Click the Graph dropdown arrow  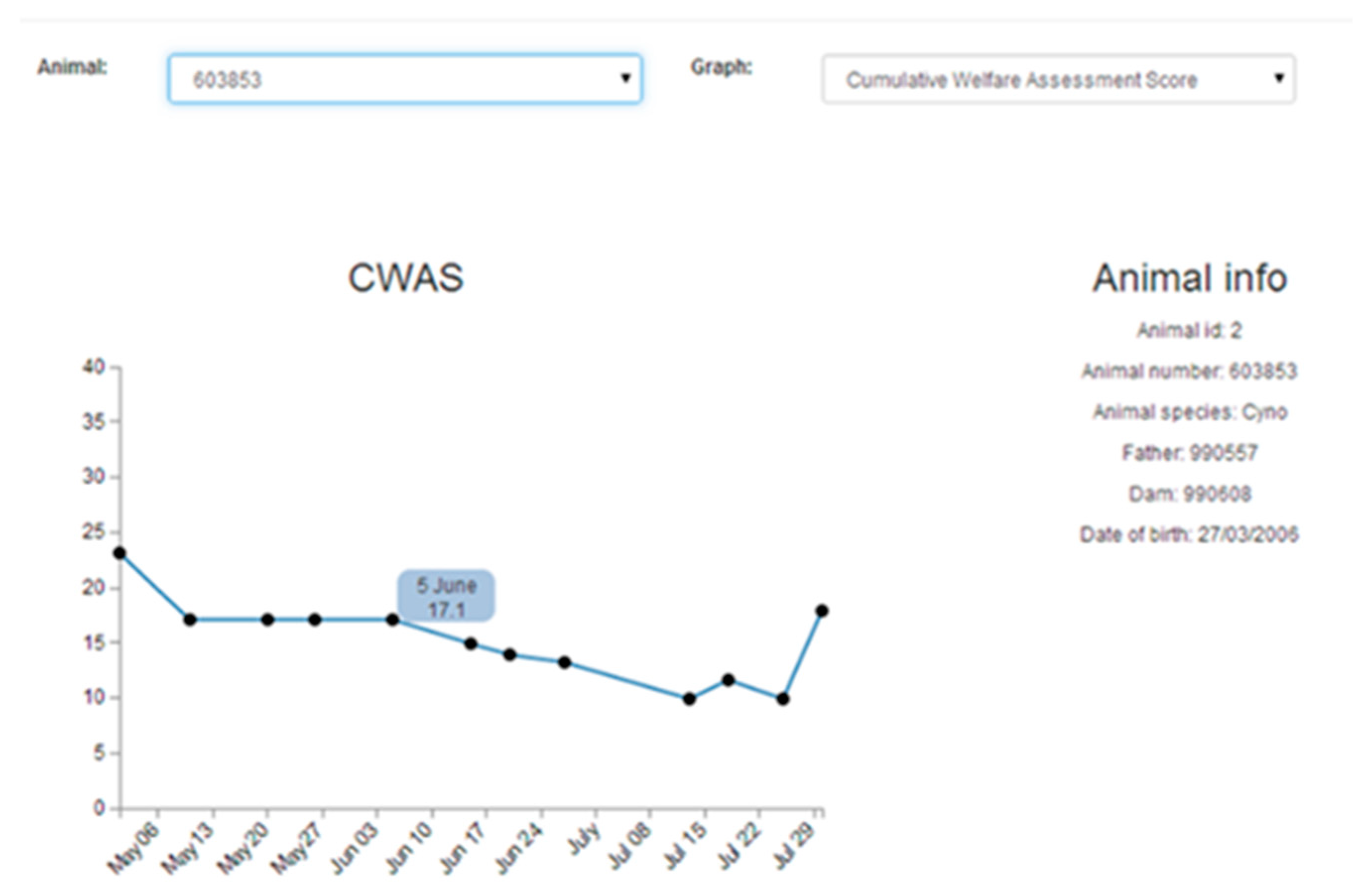click(1279, 78)
